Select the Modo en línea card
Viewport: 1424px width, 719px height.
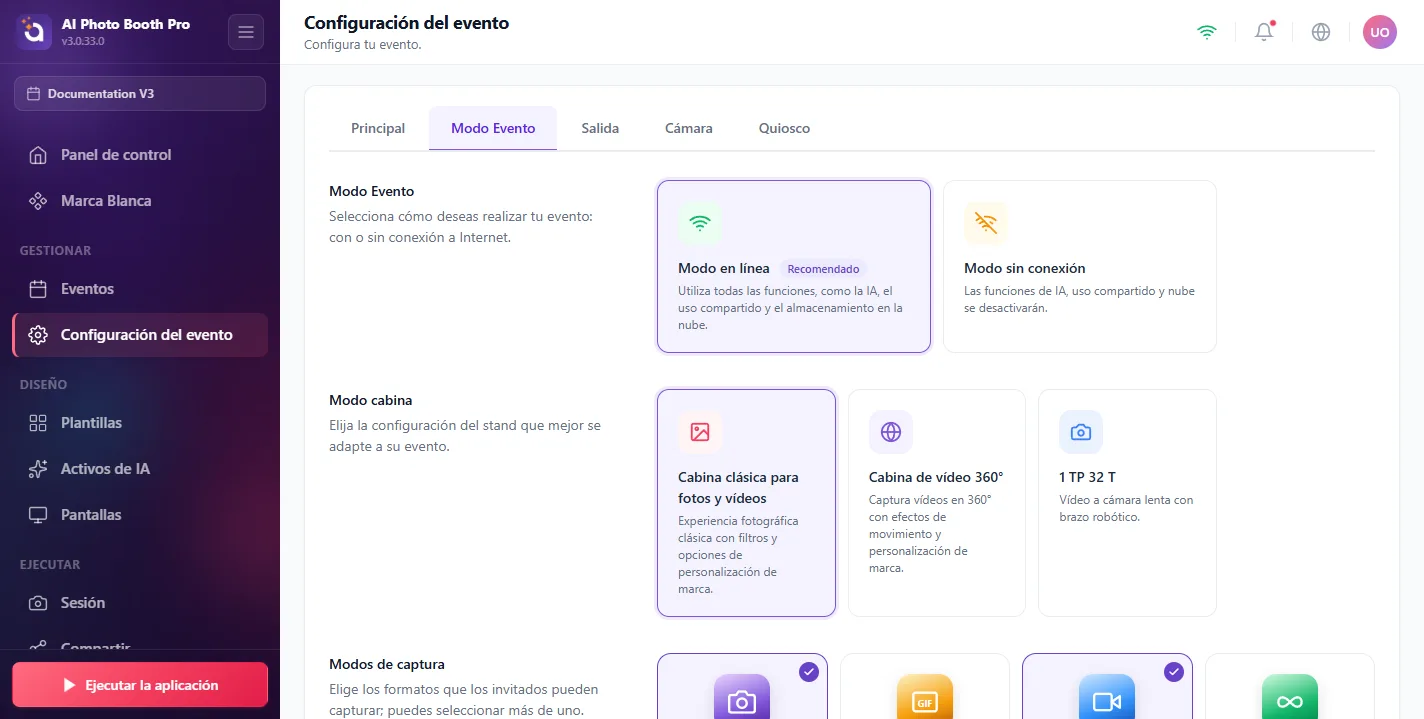[794, 266]
